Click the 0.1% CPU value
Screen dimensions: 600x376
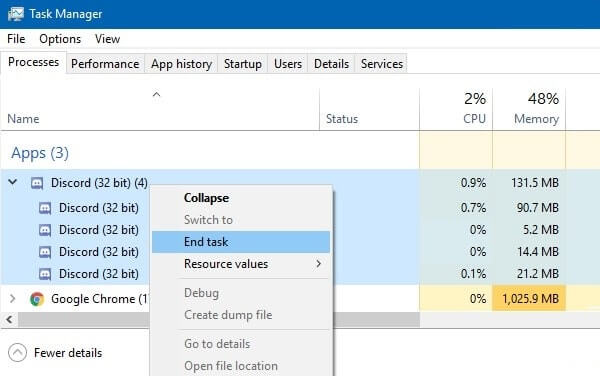coord(473,274)
